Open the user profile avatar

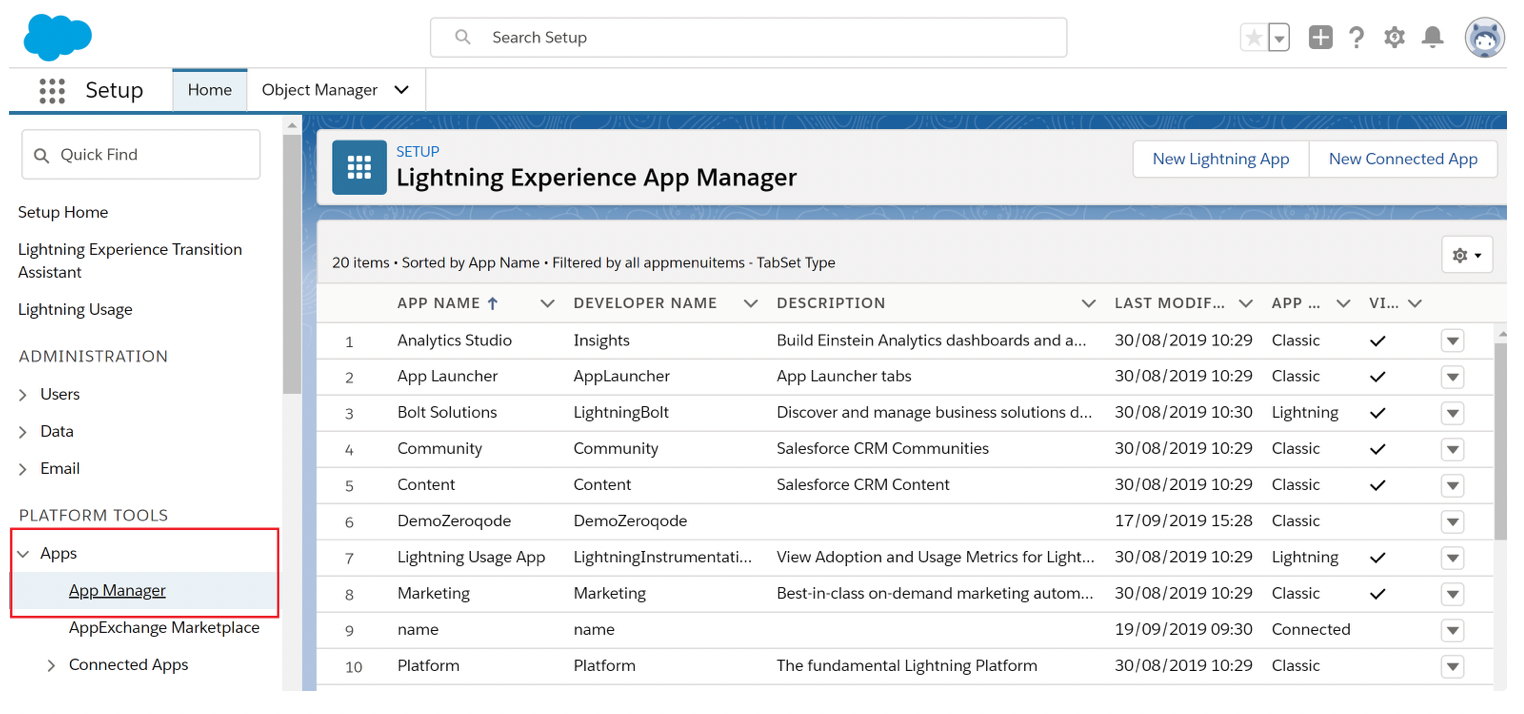tap(1485, 38)
